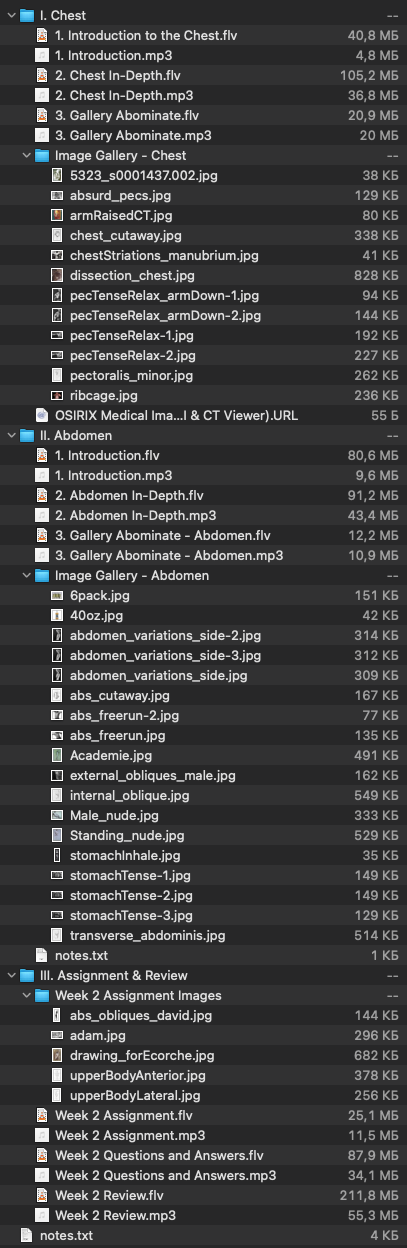The width and height of the screenshot is (407, 1248).
Task: Select the upperBodyLateral.jpg file
Action: (x=203, y=1095)
